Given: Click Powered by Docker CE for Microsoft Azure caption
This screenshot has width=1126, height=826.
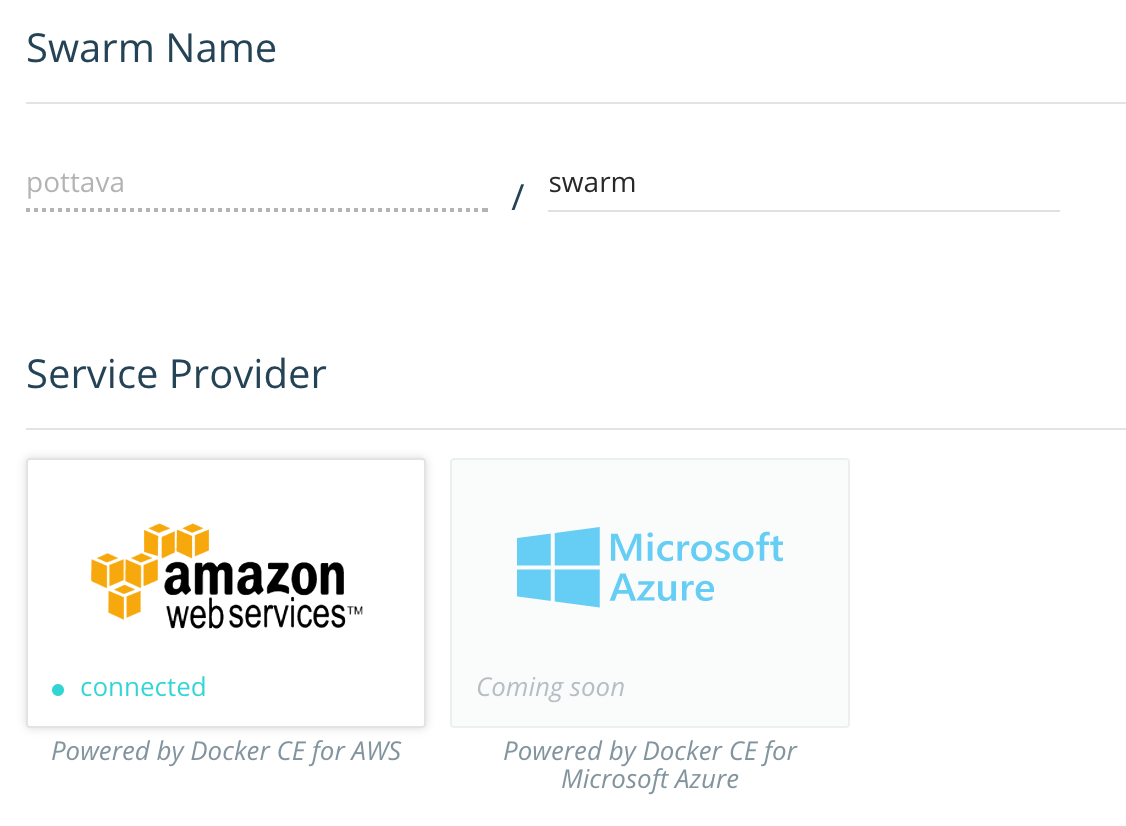Looking at the screenshot, I should [650, 765].
